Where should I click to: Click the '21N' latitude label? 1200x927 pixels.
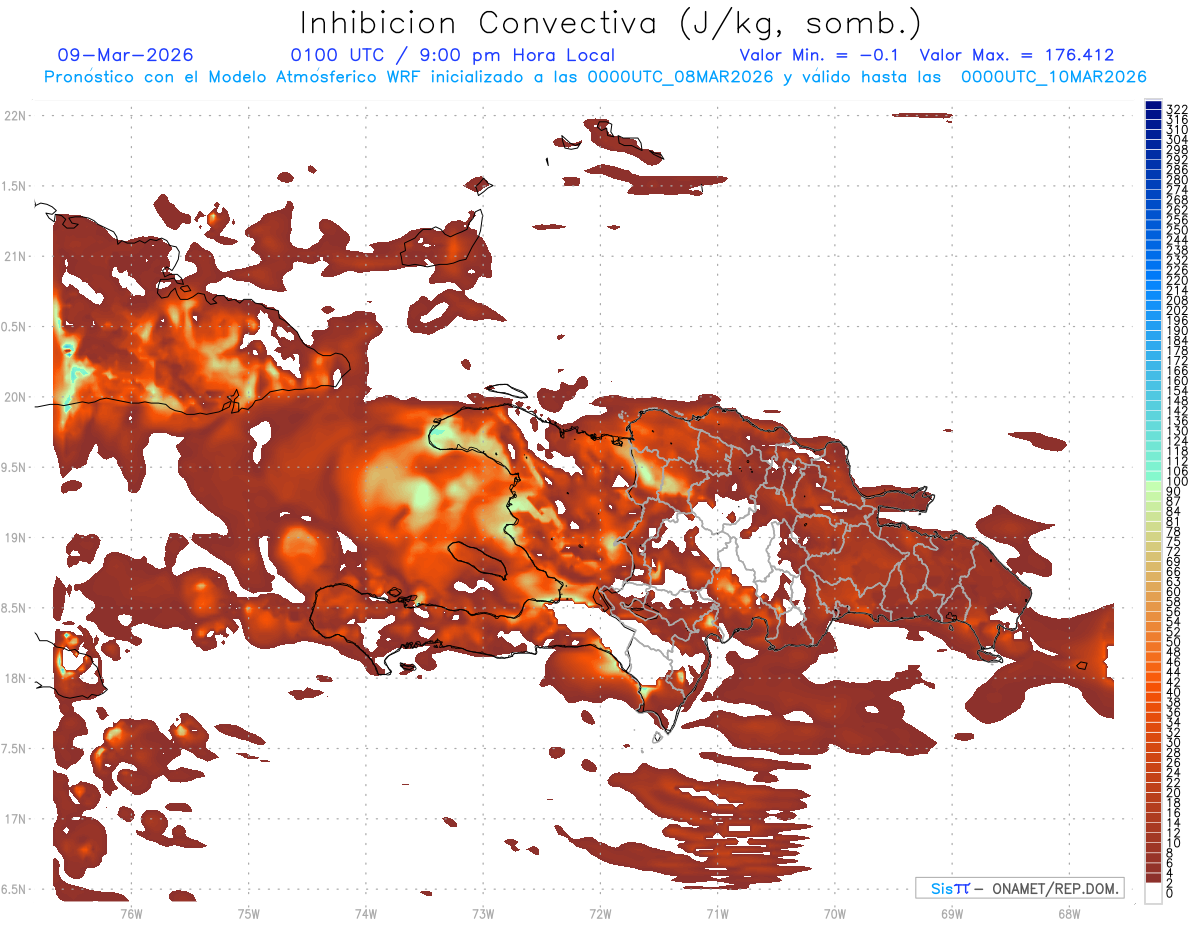coord(17,256)
